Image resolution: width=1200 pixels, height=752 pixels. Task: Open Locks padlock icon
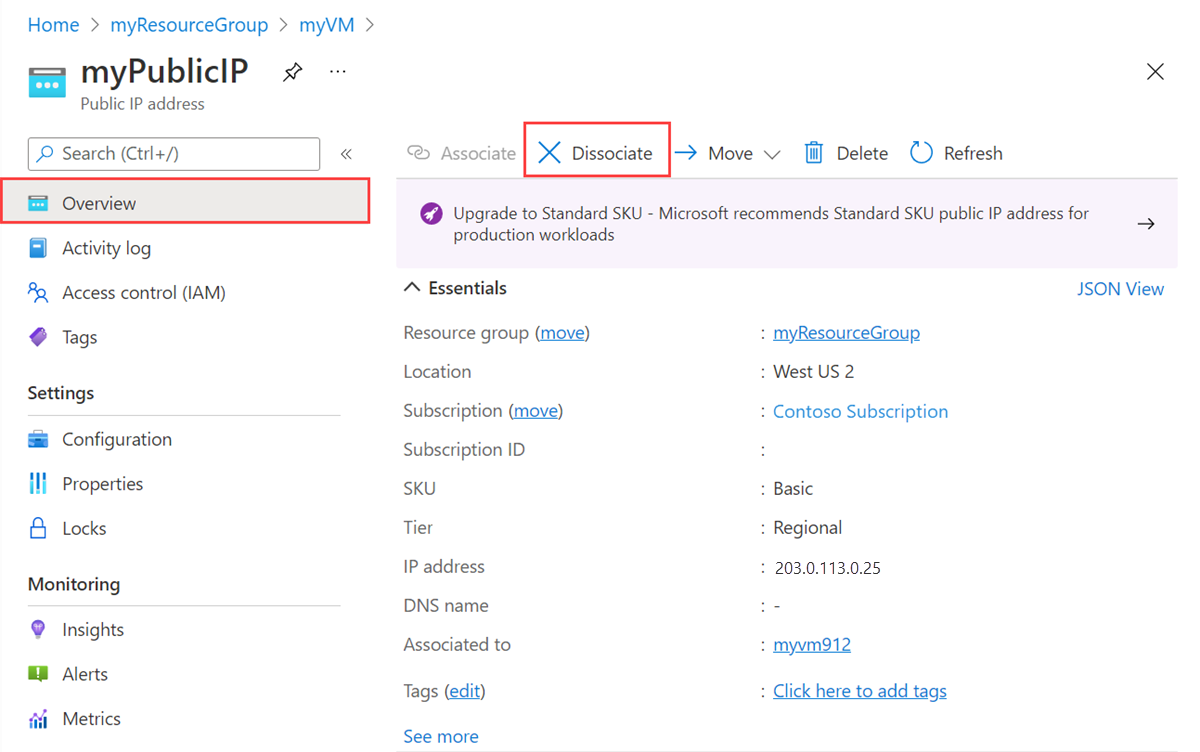pyautogui.click(x=38, y=528)
